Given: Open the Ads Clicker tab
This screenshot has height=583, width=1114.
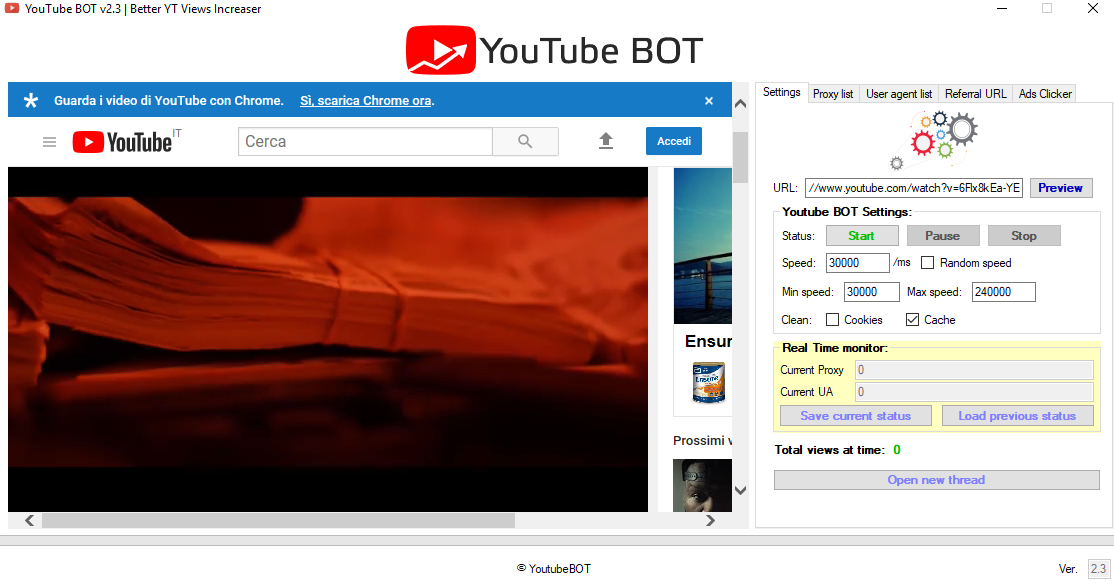Looking at the screenshot, I should pos(1044,93).
